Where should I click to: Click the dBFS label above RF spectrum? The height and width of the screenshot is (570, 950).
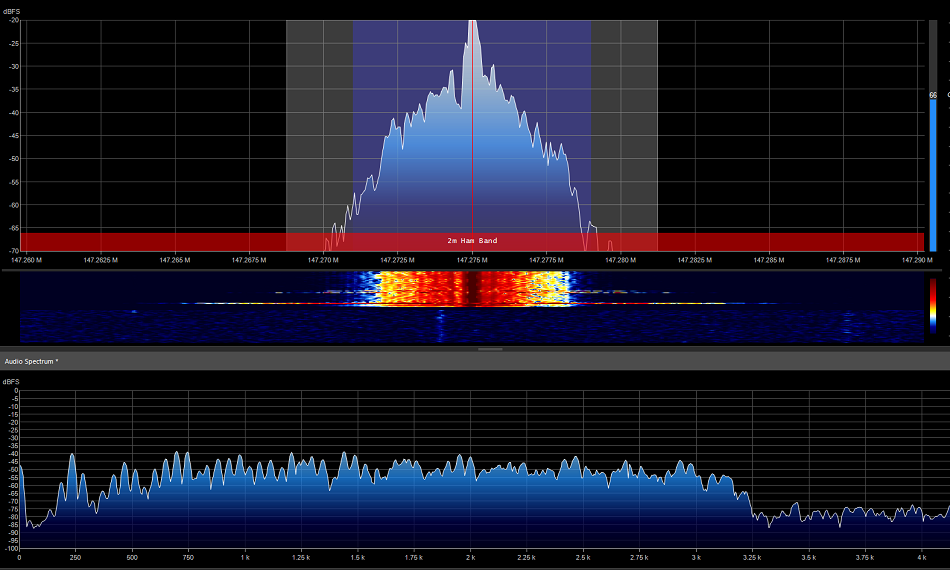click(12, 10)
